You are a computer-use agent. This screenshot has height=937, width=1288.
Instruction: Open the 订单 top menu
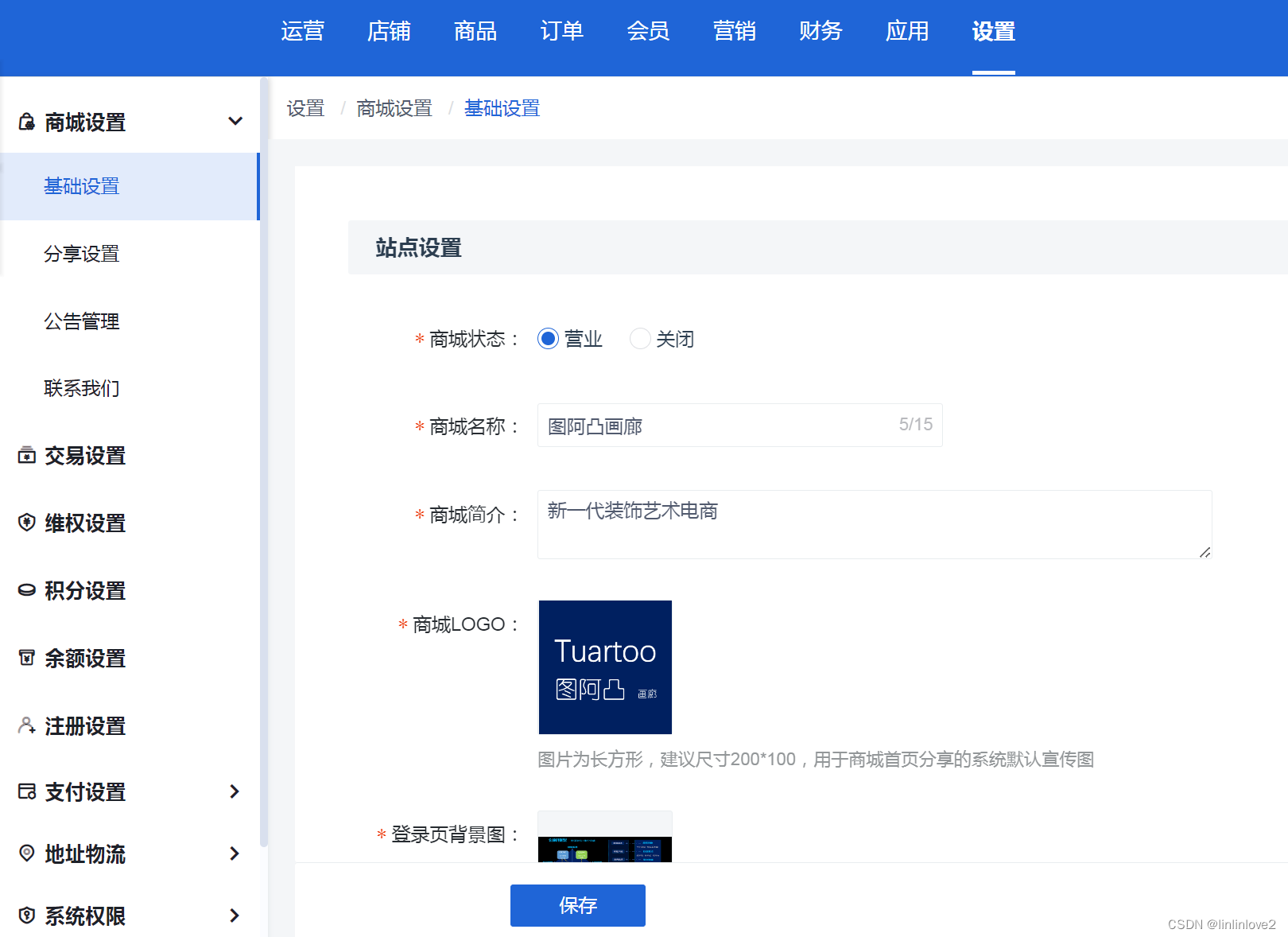pos(561,32)
